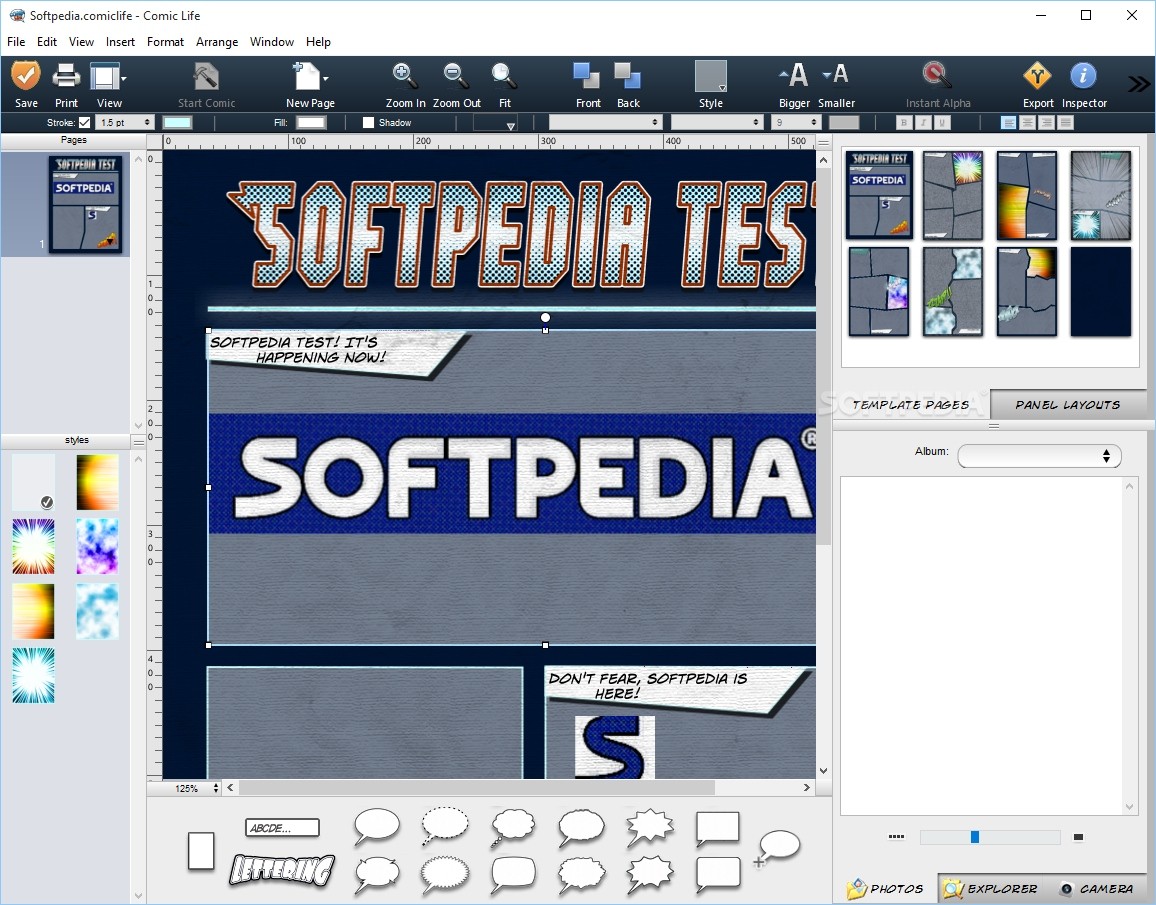Open the font size 9 dropdown

(x=796, y=122)
